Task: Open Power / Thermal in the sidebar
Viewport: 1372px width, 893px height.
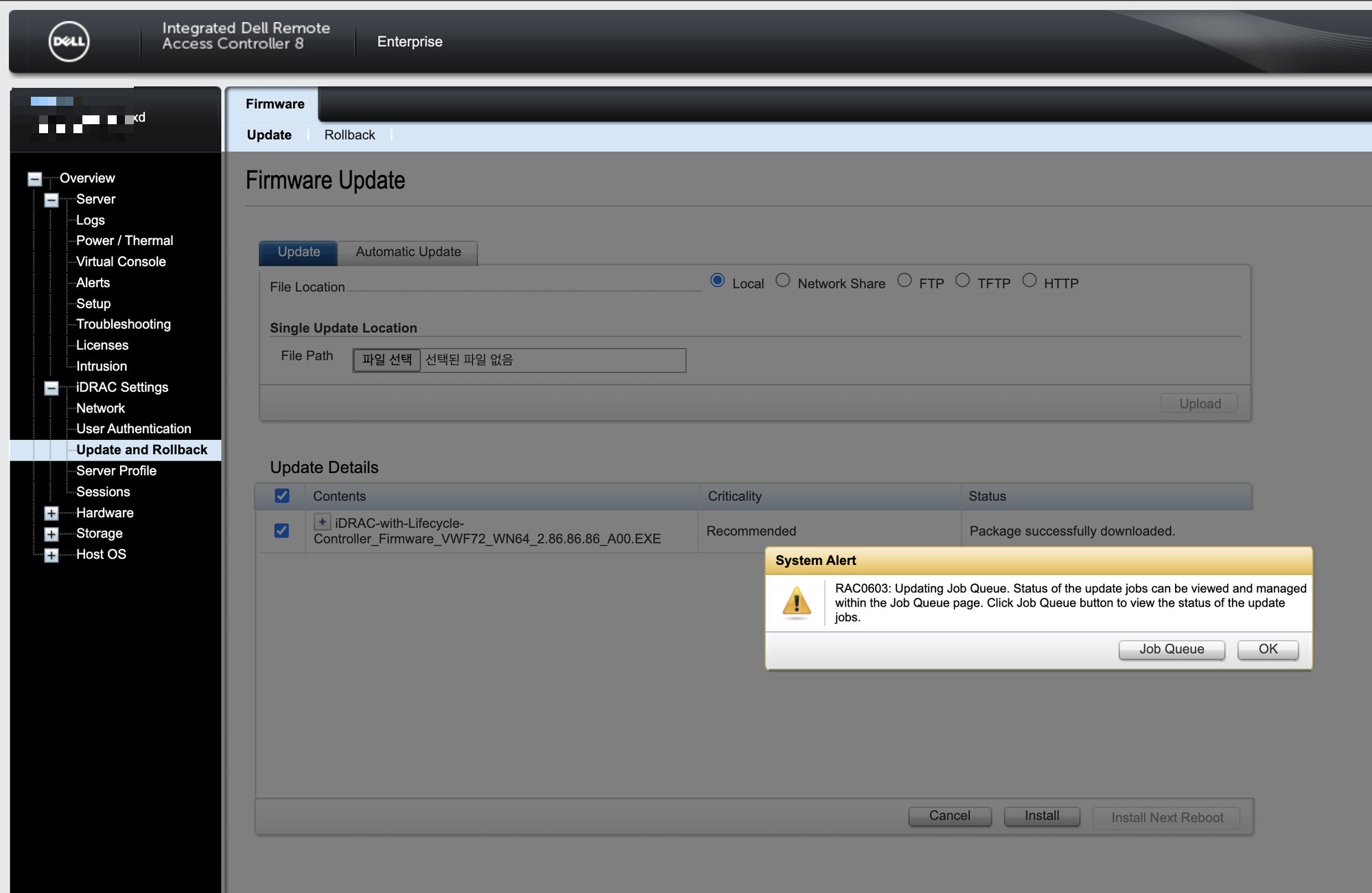Action: 124,241
